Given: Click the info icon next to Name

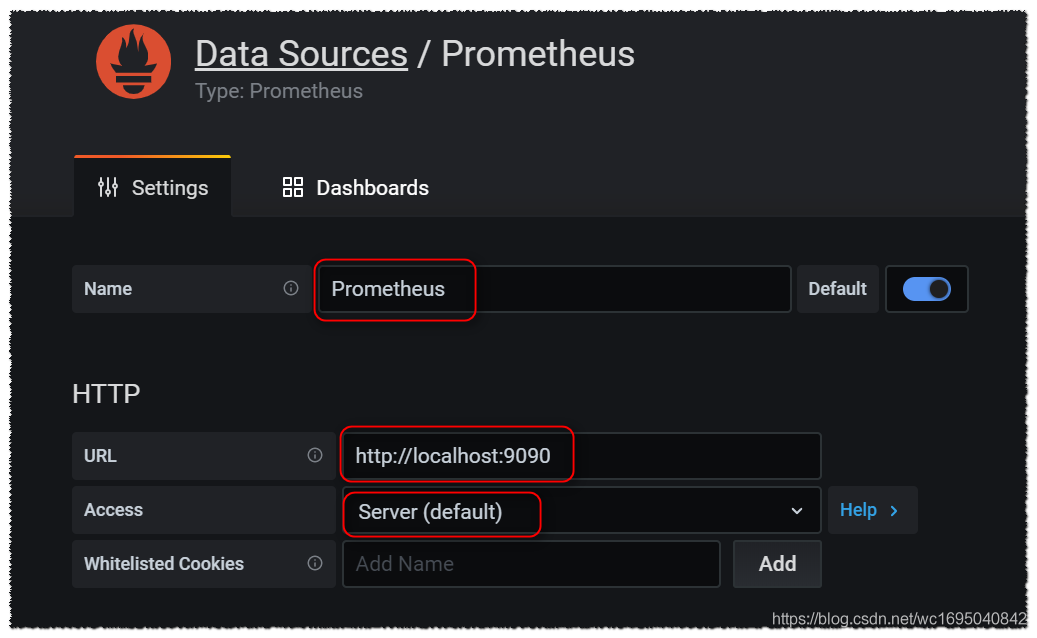Looking at the screenshot, I should (291, 288).
